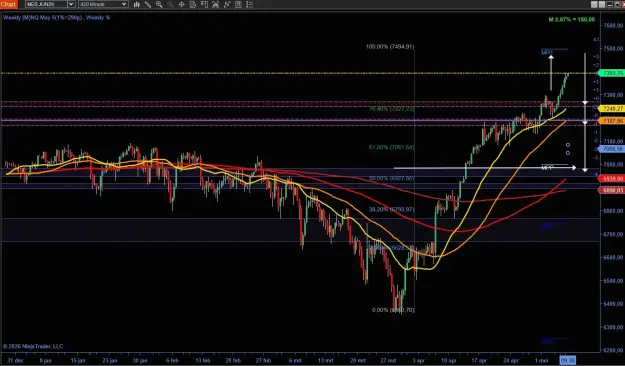
Task: Click the 50,00% Fibonacci level label
Action: point(391,178)
